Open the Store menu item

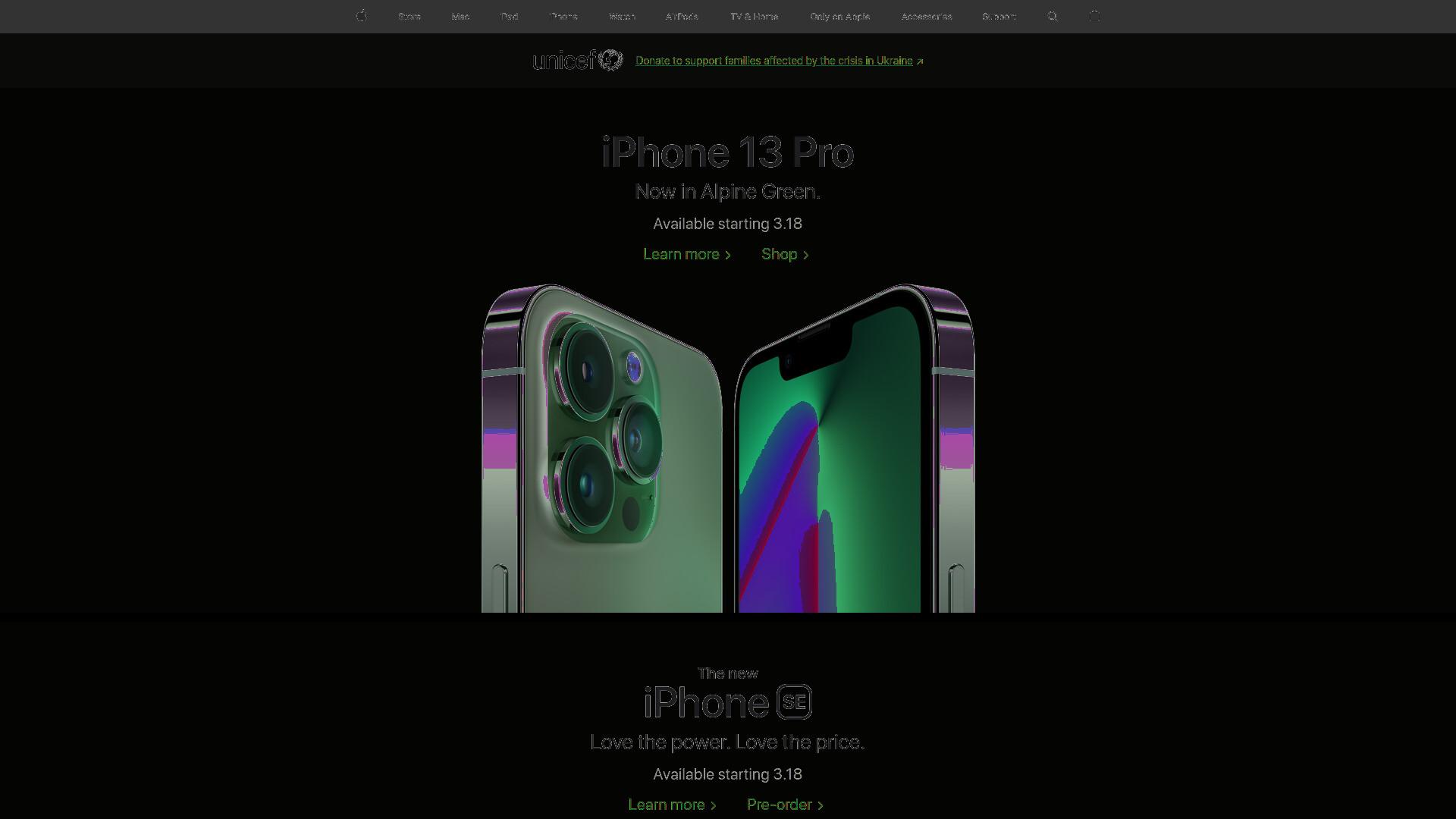tap(409, 17)
